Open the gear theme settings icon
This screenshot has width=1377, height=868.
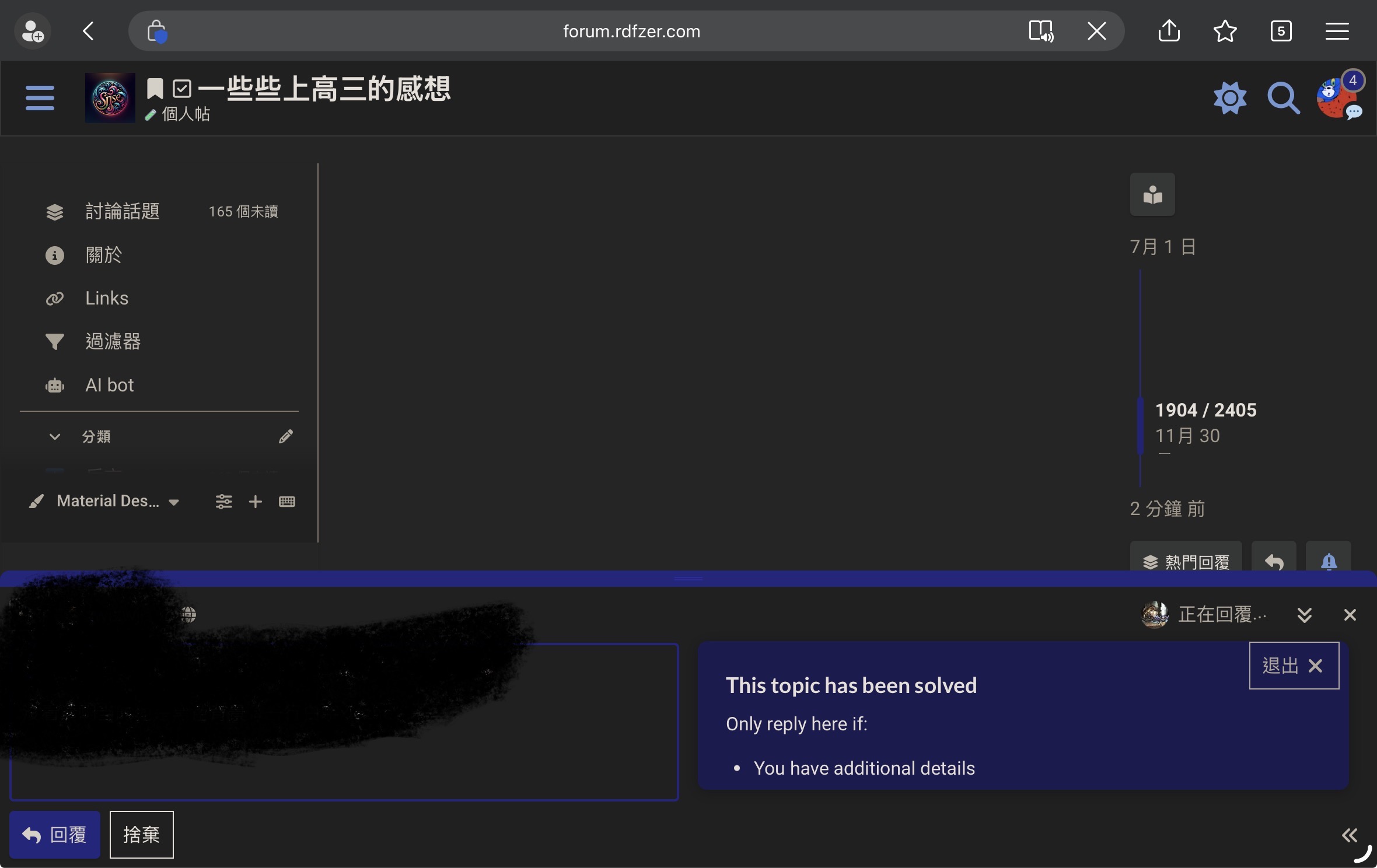pyautogui.click(x=1230, y=97)
